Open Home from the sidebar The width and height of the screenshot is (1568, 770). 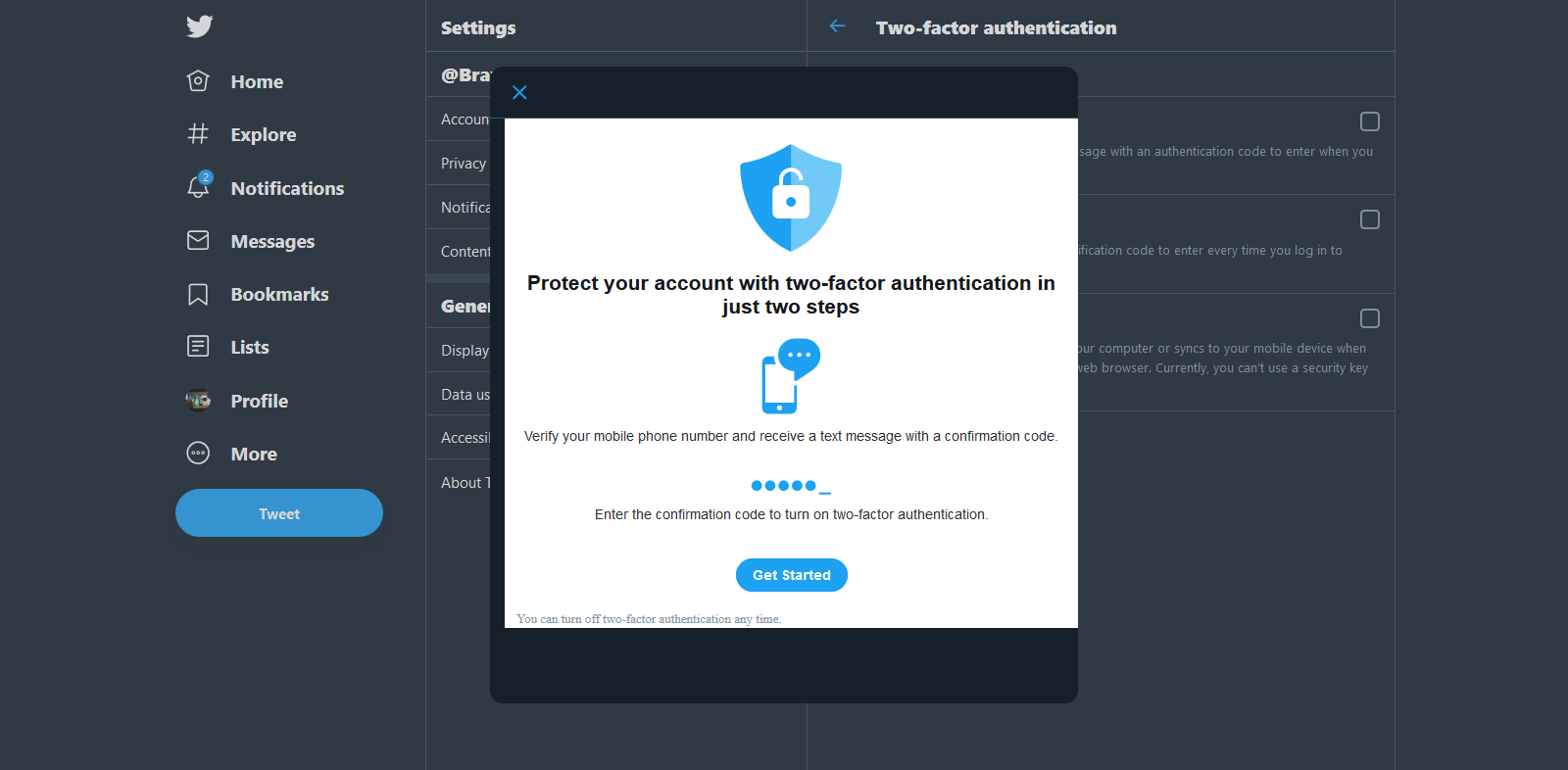point(235,81)
